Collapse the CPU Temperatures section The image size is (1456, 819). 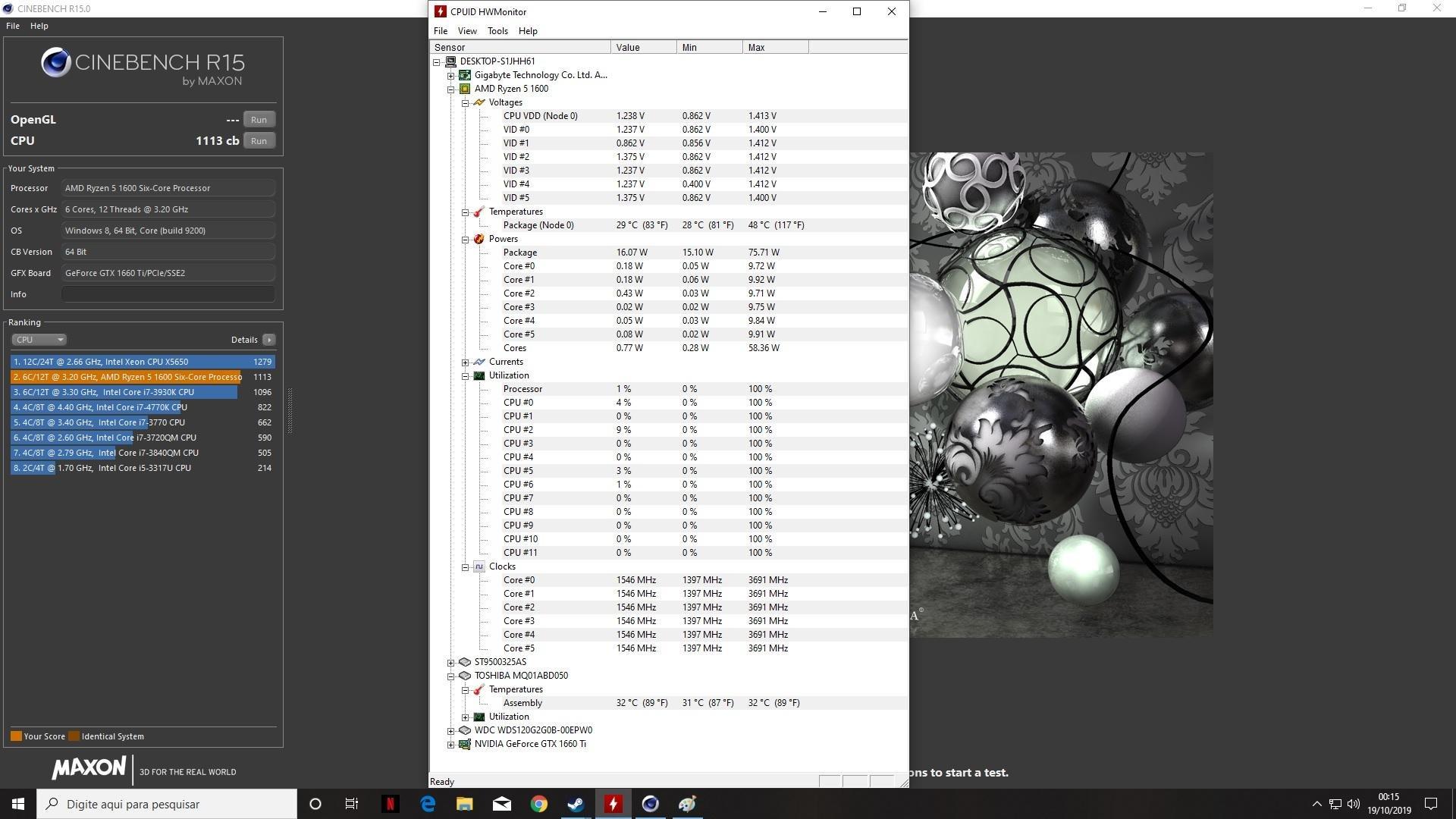click(x=466, y=212)
